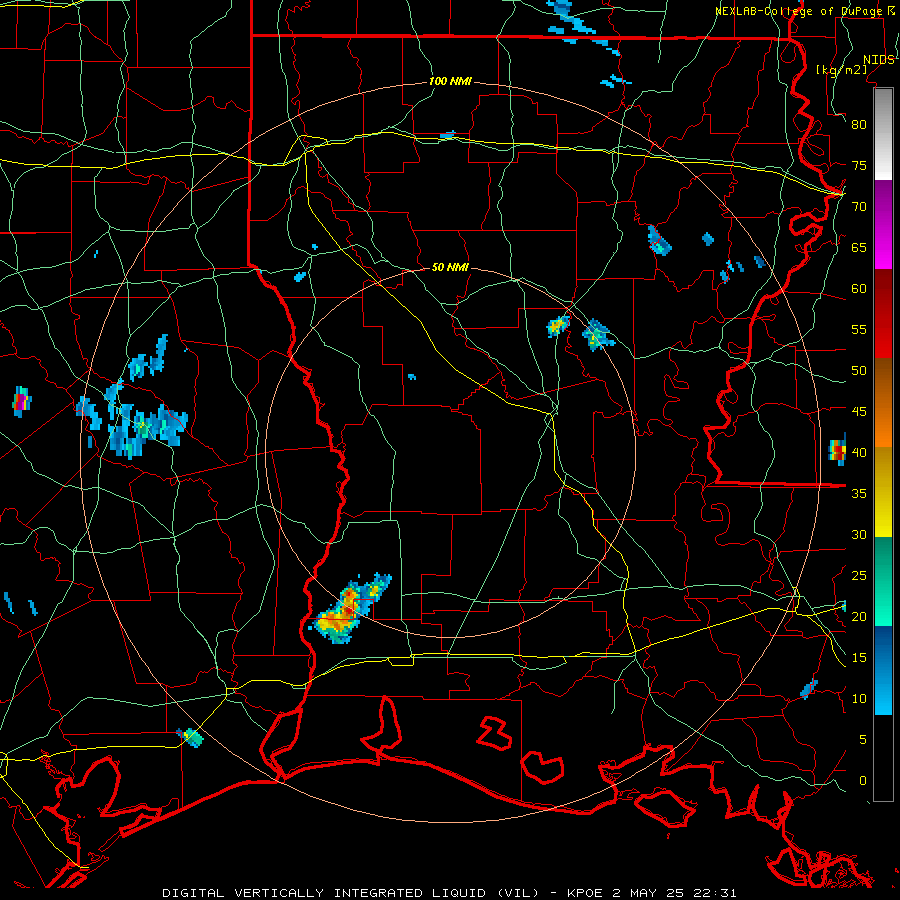900x900 pixels.
Task: Pick the blue segment of the color bar
Action: (x=883, y=670)
